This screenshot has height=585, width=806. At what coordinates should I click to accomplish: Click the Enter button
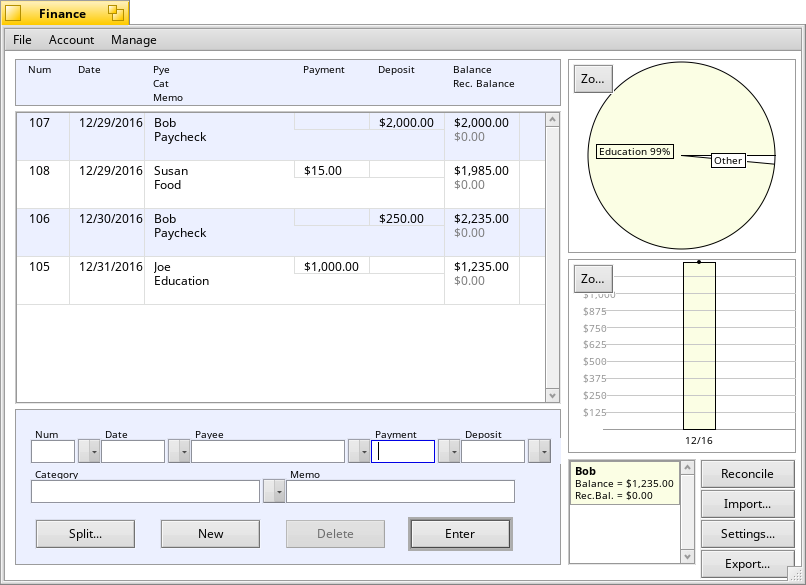tap(460, 534)
